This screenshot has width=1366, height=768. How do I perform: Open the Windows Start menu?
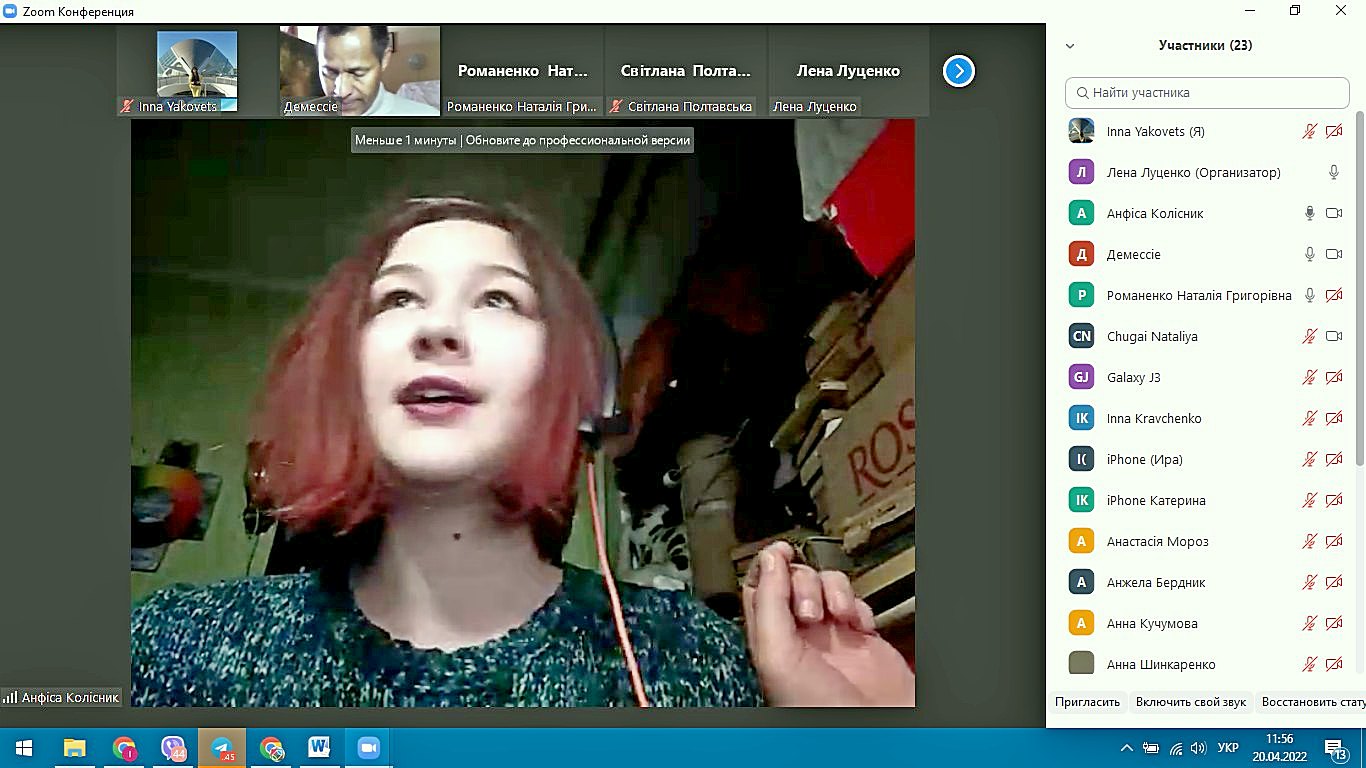(24, 747)
